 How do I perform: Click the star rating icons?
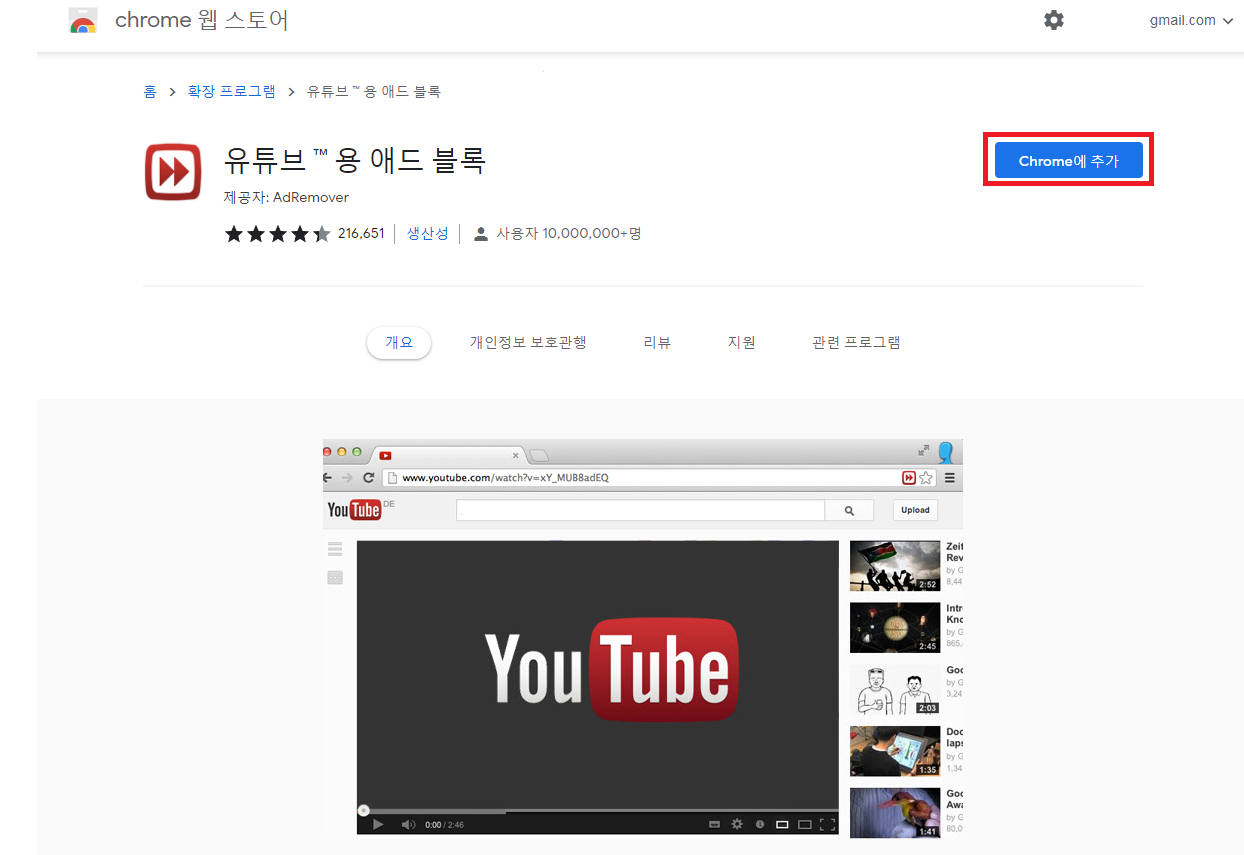click(277, 234)
